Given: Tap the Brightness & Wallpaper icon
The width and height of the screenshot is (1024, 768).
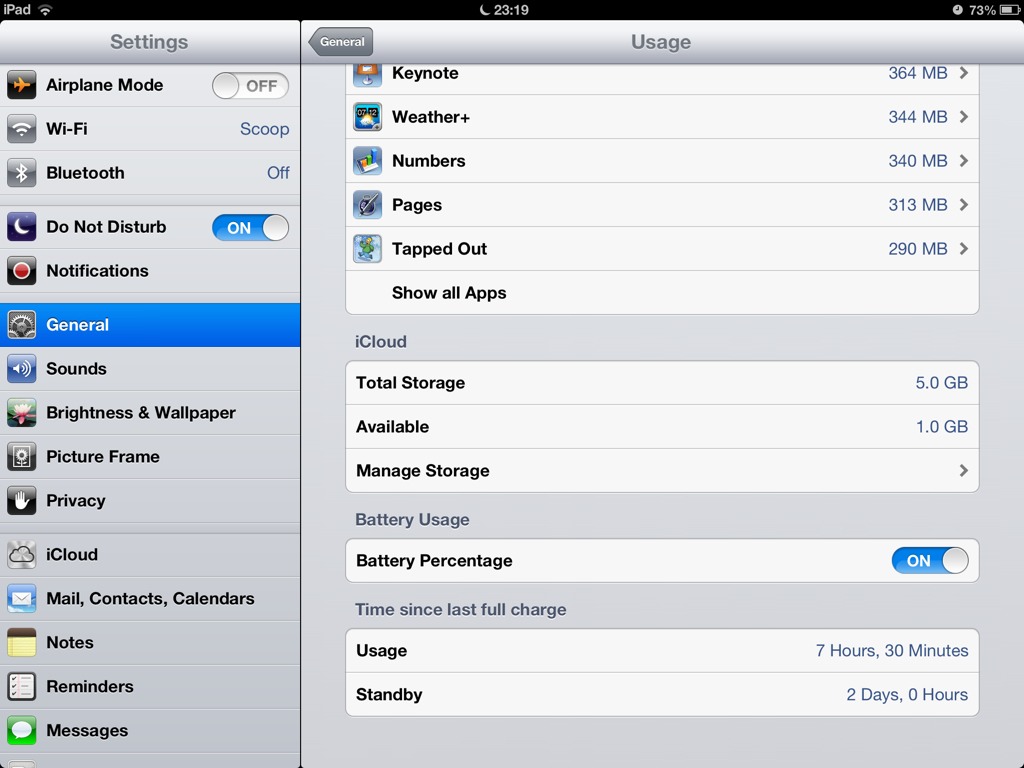Looking at the screenshot, I should [x=22, y=413].
